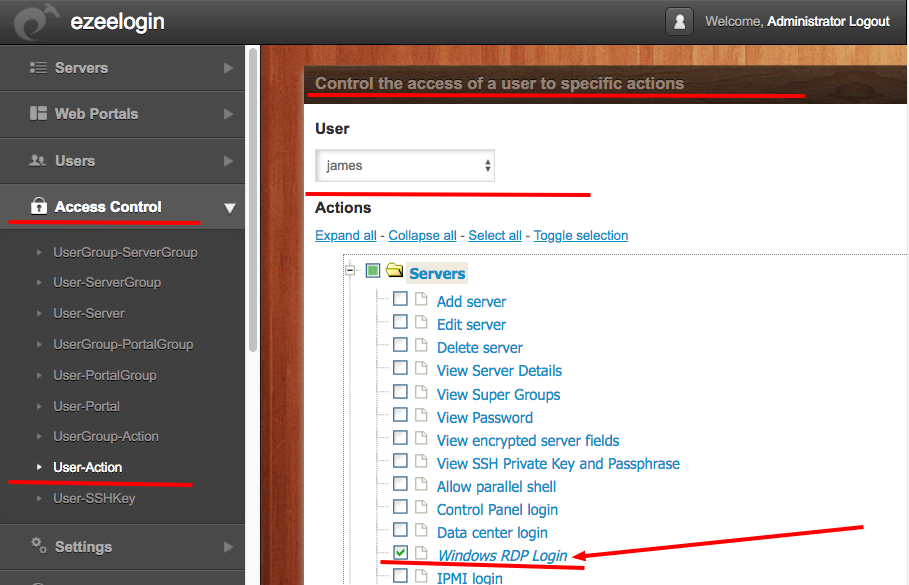The width and height of the screenshot is (909, 585).
Task: Click the Users people icon
Action: (38, 160)
